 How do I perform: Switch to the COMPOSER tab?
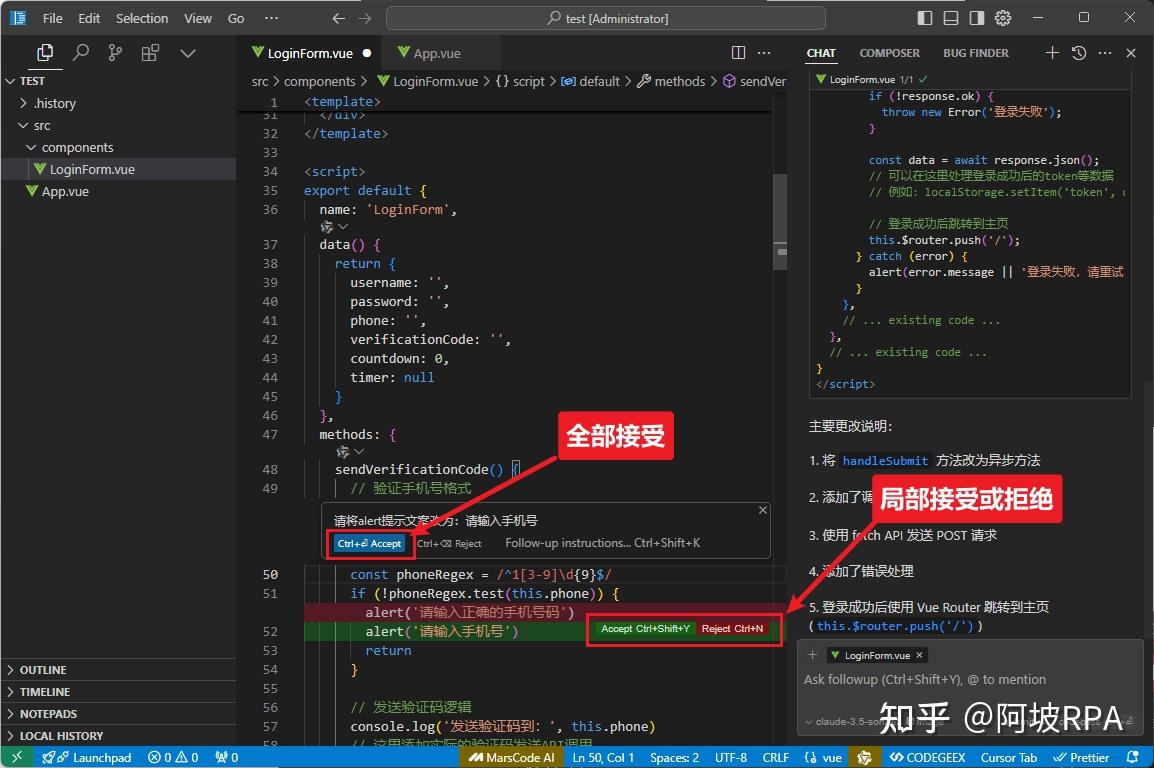(x=889, y=52)
